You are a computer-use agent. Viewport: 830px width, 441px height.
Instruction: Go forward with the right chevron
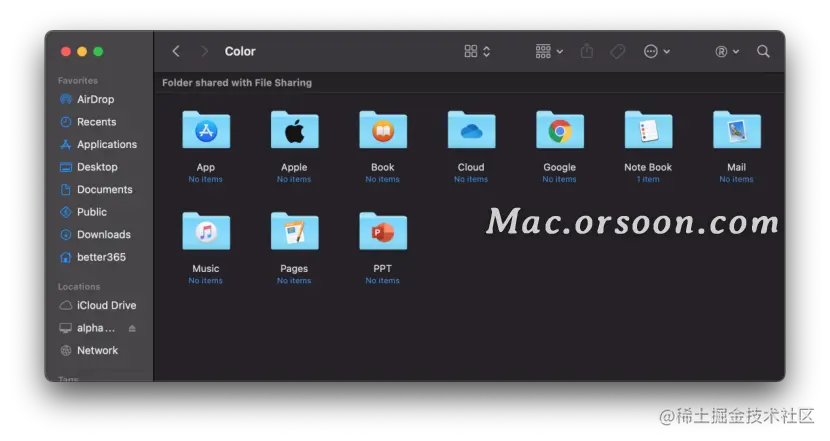click(204, 51)
